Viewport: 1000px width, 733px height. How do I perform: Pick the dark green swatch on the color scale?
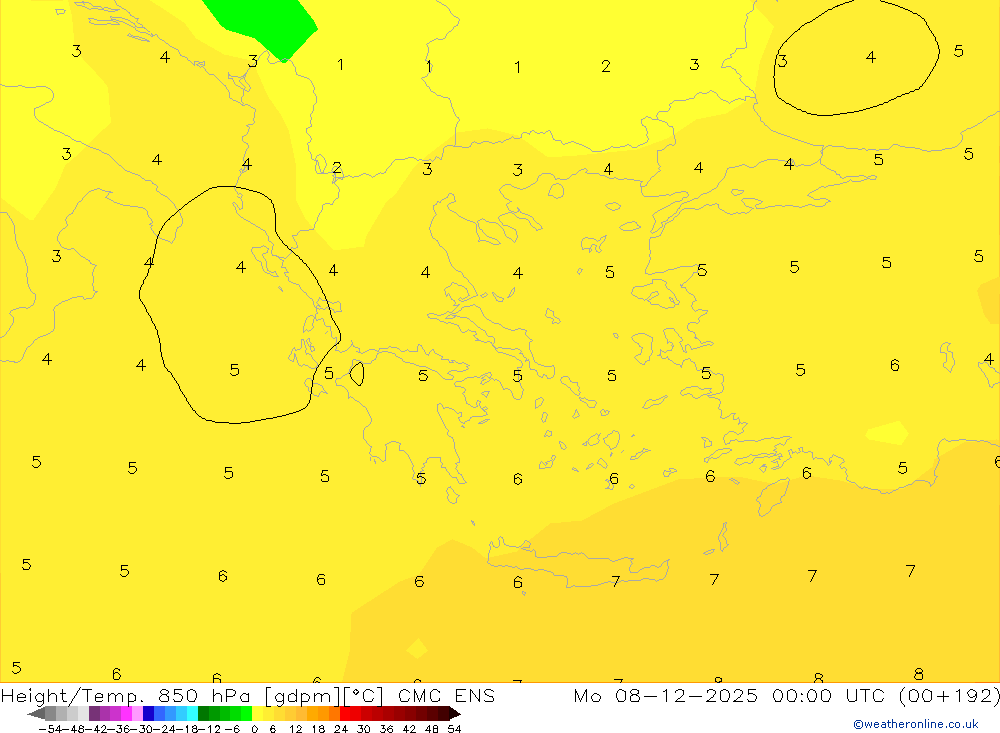[203, 714]
